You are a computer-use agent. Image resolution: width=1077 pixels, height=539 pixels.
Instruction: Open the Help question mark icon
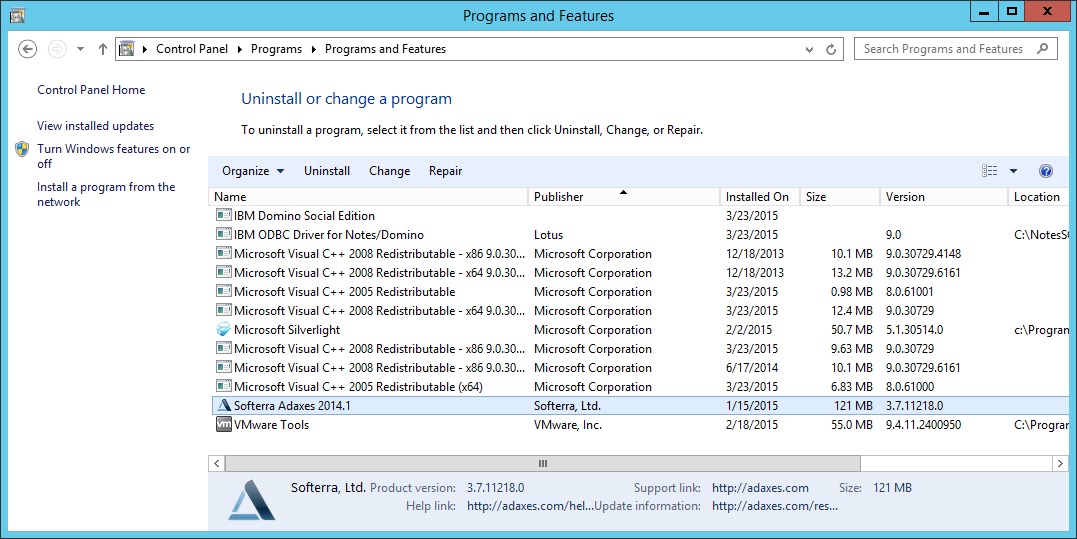point(1045,171)
